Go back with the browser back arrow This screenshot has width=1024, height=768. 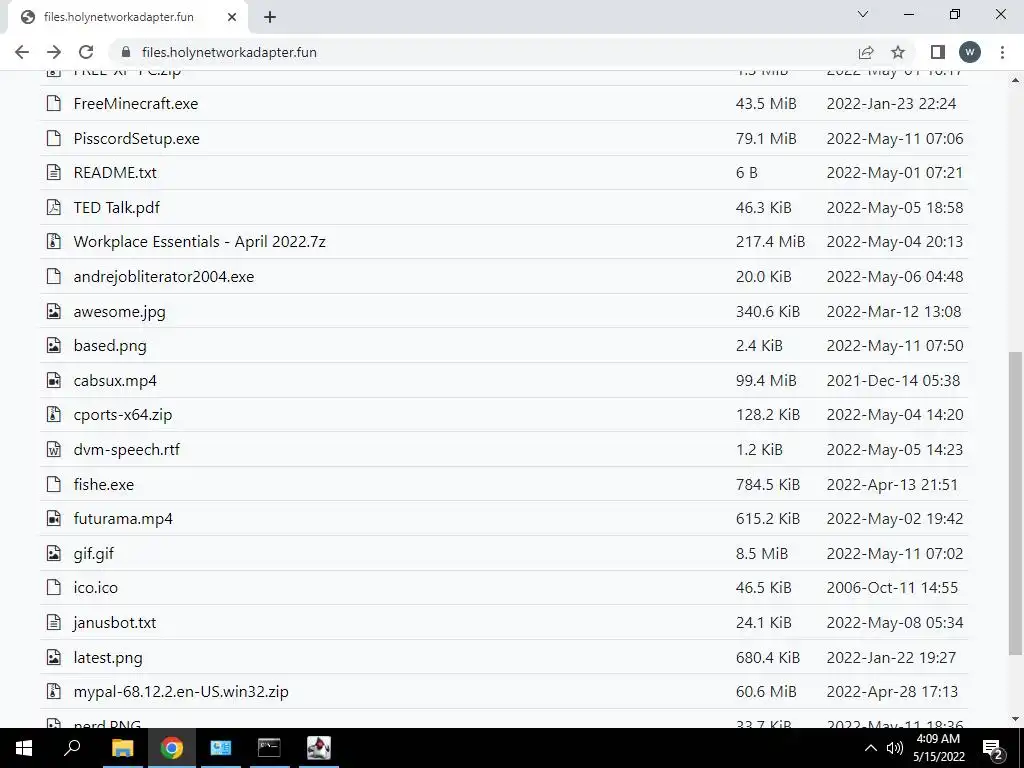click(22, 52)
